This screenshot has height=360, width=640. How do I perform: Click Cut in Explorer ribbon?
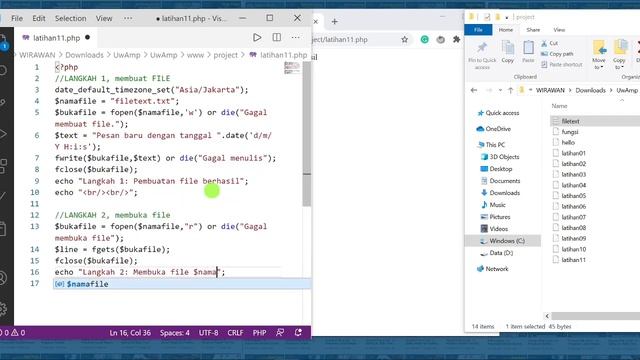pos(549,43)
